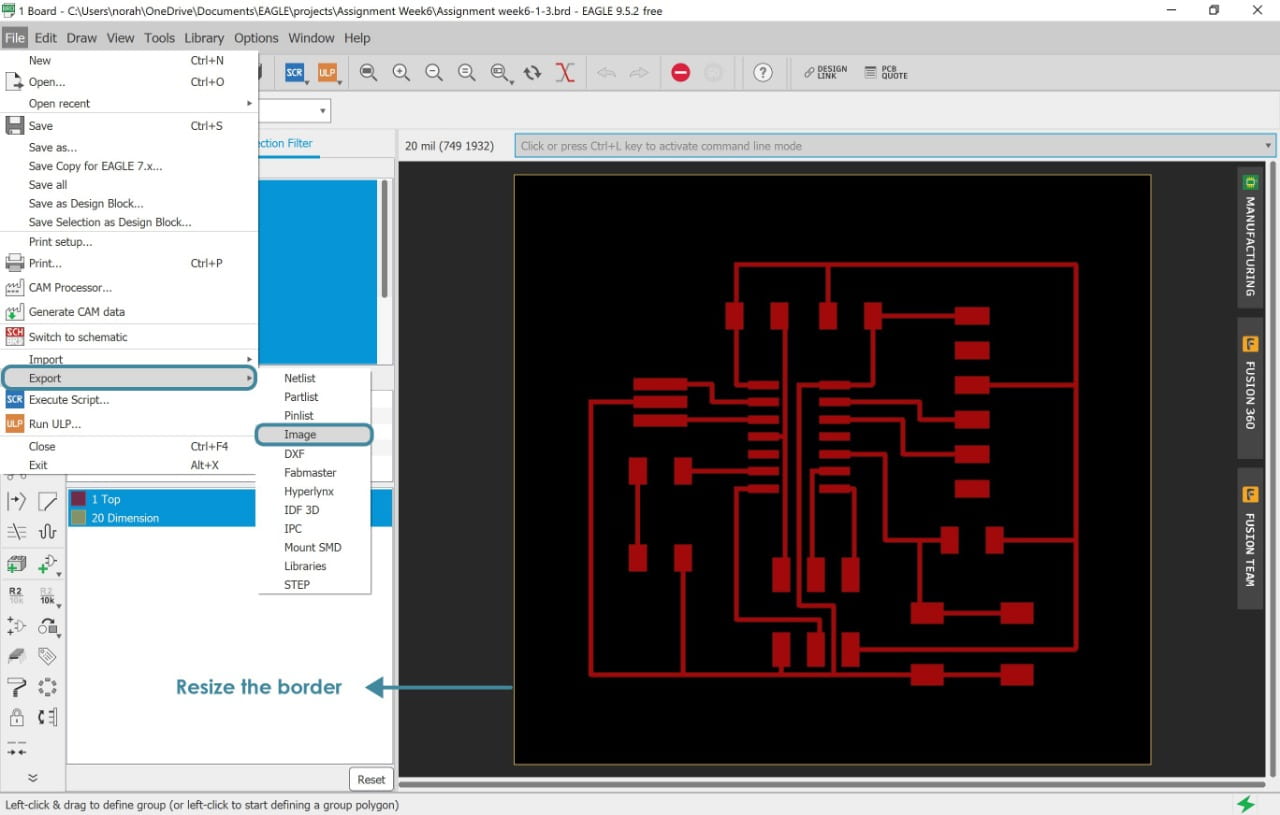1280x815 pixels.
Task: Click the '20 mil (749 1932)' coordinate readout
Action: [x=449, y=146]
